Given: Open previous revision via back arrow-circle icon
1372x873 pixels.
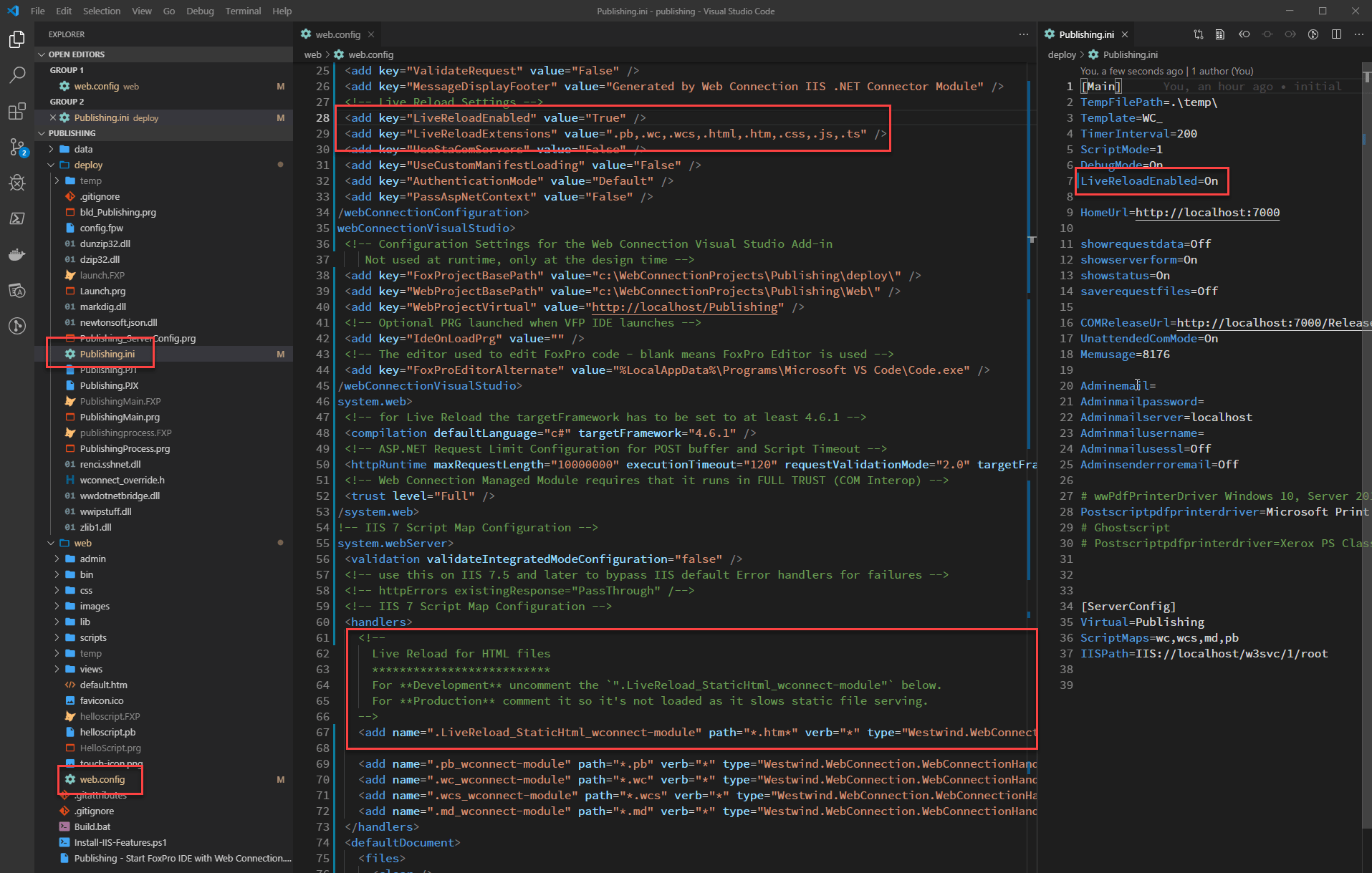Looking at the screenshot, I should pos(1244,34).
